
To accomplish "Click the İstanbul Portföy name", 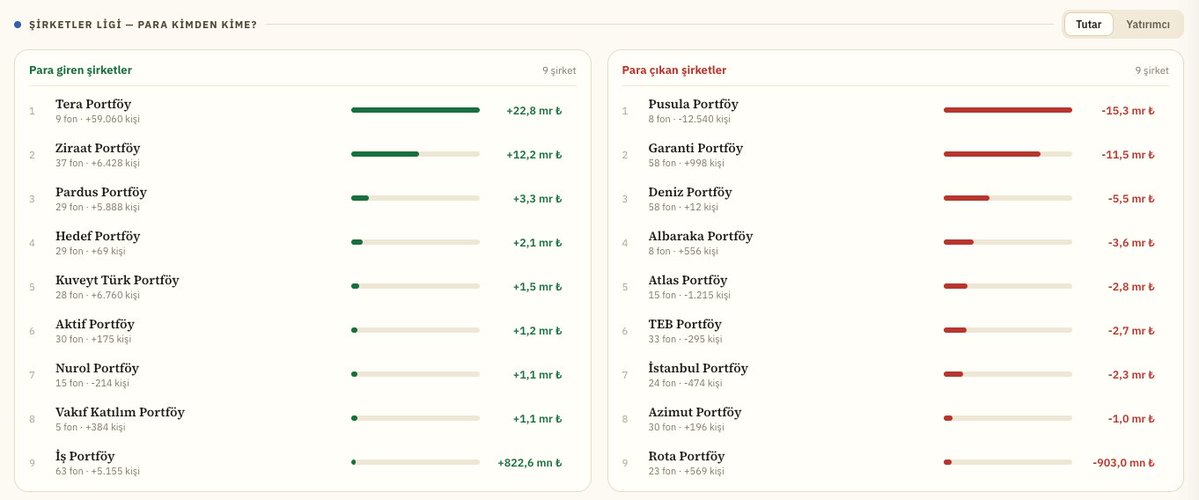I will pos(698,369).
